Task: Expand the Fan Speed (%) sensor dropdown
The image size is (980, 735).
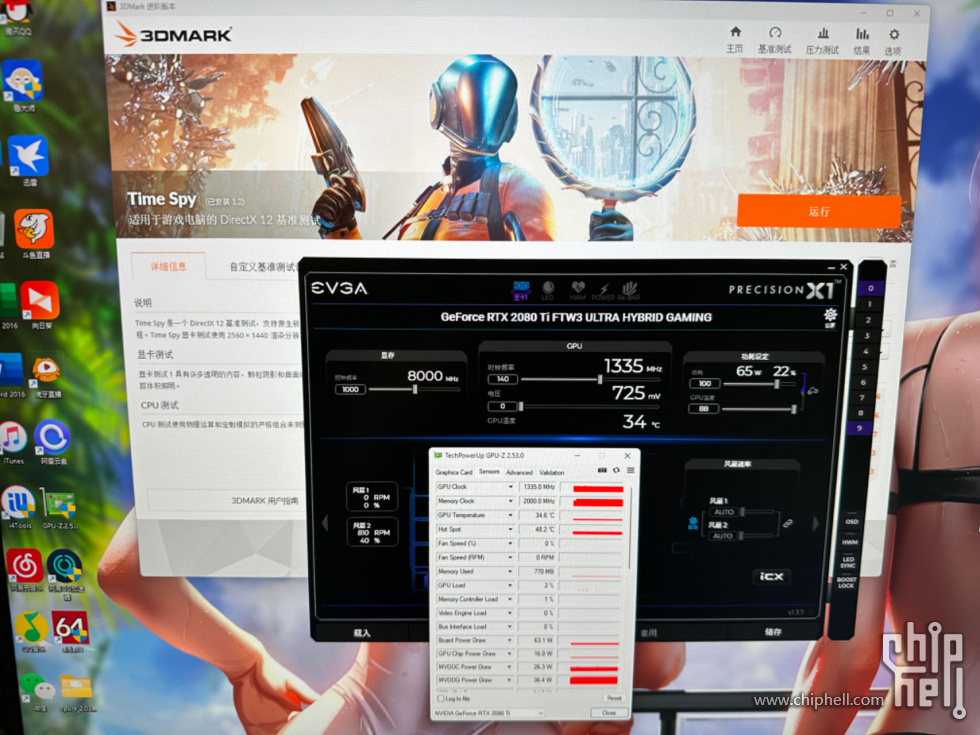Action: tap(511, 544)
